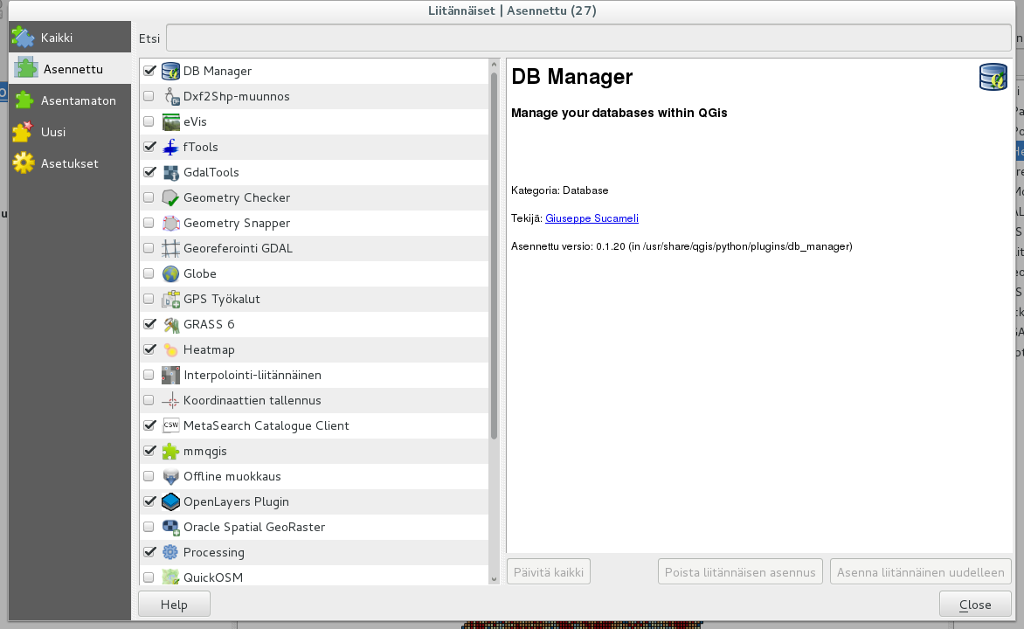
Task: Click the Globe plugin icon
Action: click(170, 274)
